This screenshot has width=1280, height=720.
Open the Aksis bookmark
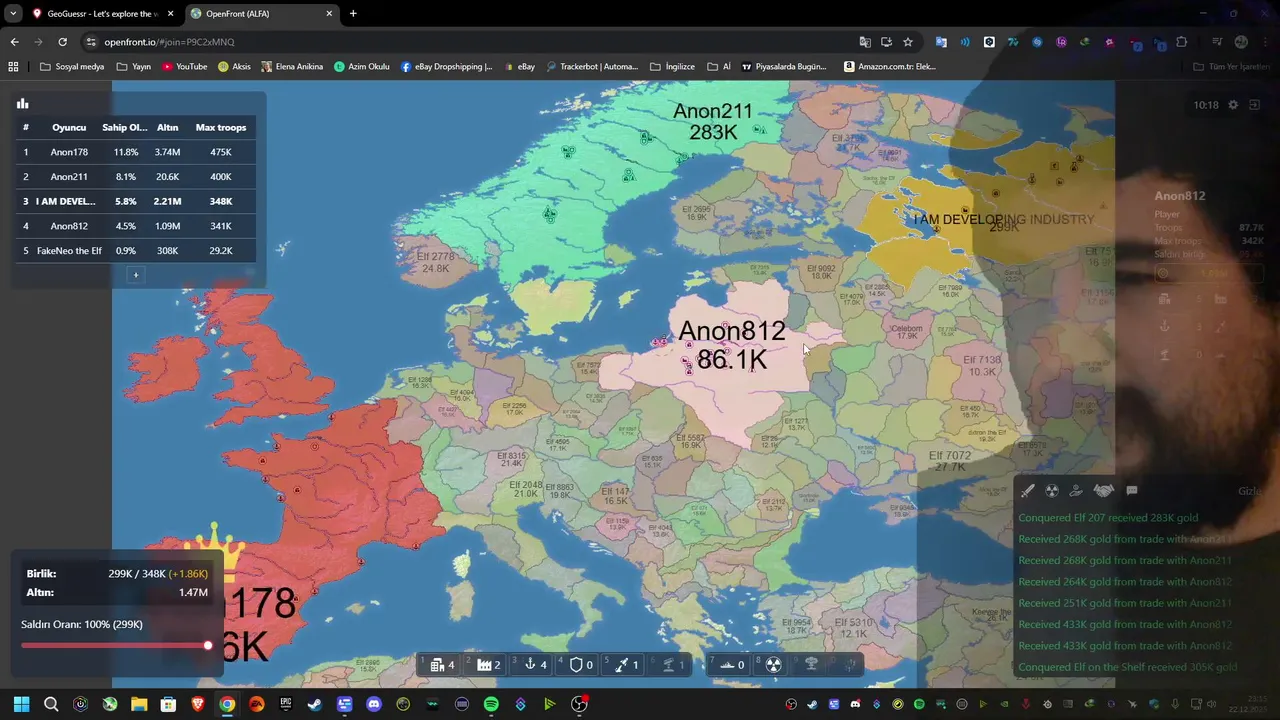coord(234,67)
